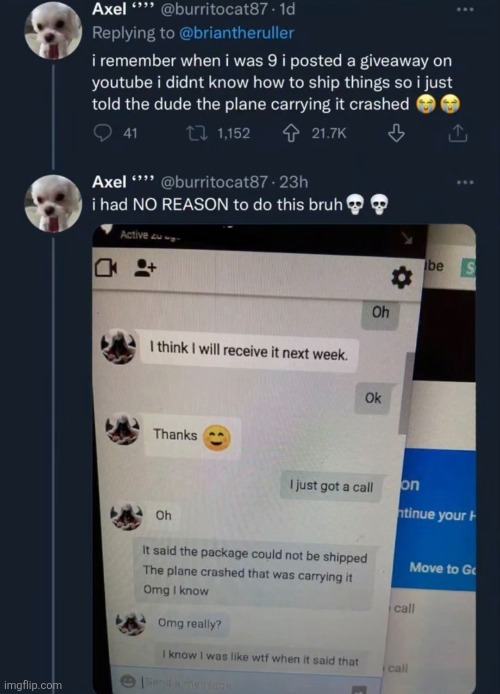The width and height of the screenshot is (500, 694).
Task: Open three-dot menu on first tweet
Action: click(x=465, y=9)
